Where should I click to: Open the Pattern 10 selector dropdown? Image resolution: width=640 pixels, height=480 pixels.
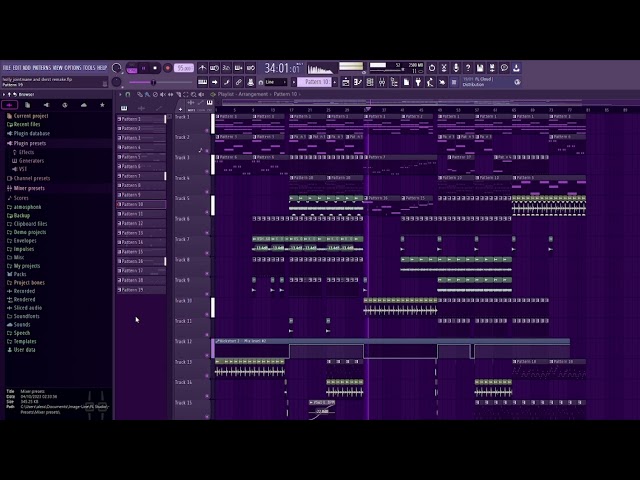pos(314,82)
